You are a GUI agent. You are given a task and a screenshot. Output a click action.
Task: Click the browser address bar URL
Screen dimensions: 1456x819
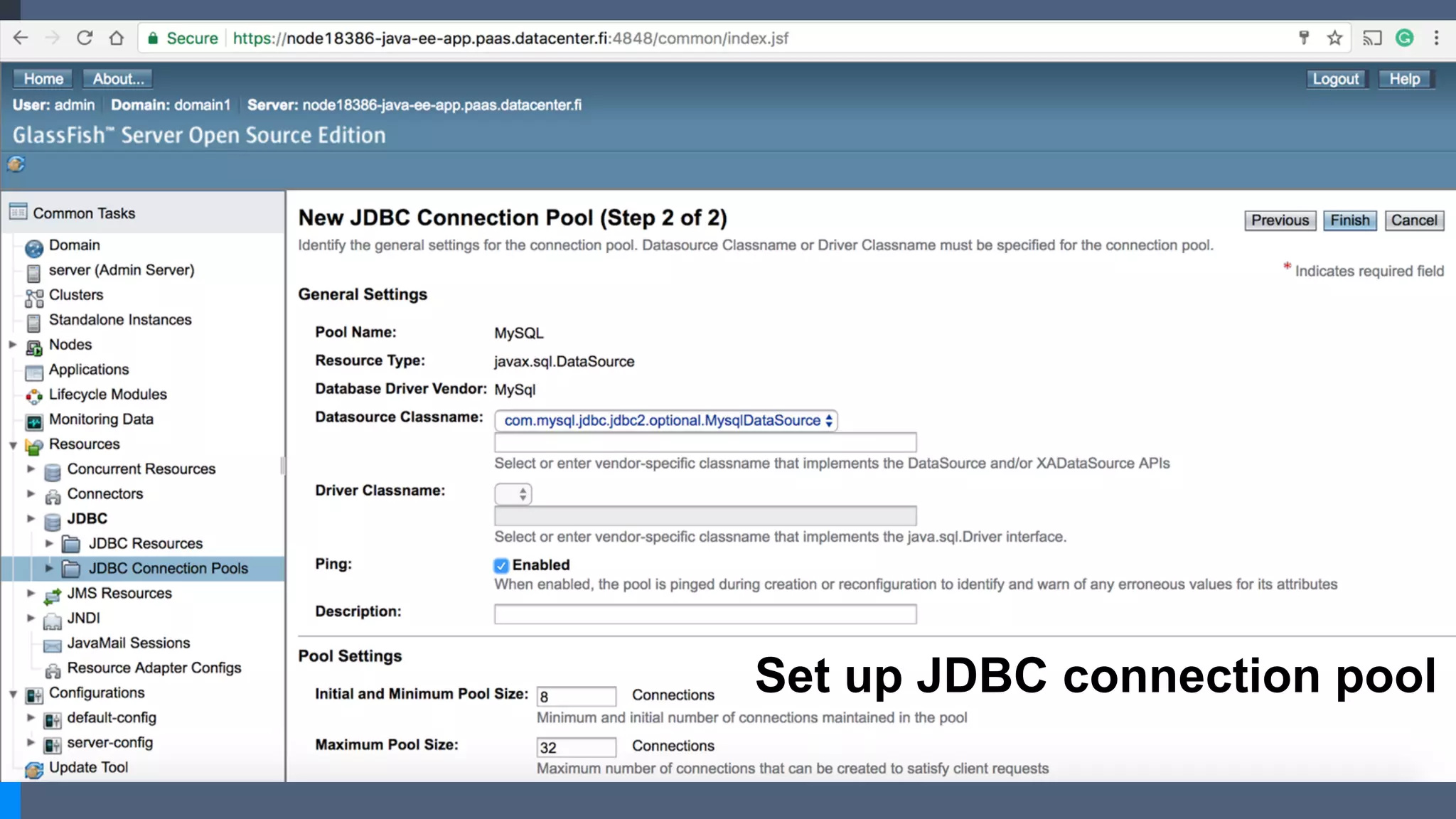point(510,38)
